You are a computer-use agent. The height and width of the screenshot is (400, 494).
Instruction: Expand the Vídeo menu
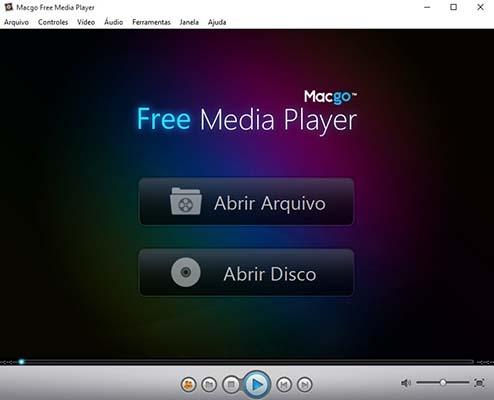coord(86,22)
